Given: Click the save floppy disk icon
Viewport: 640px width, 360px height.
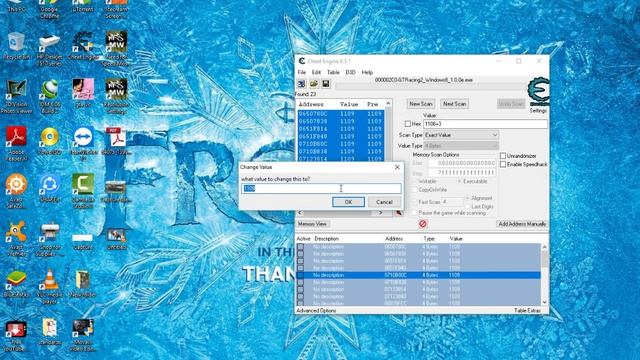Looking at the screenshot, I should coord(326,84).
